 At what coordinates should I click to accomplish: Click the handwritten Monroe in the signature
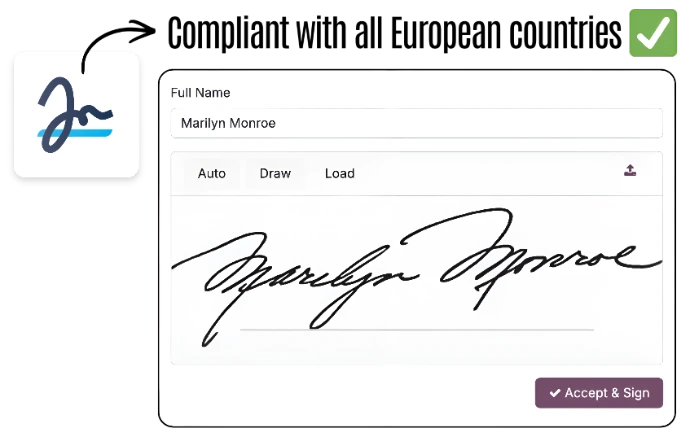(x=541, y=260)
